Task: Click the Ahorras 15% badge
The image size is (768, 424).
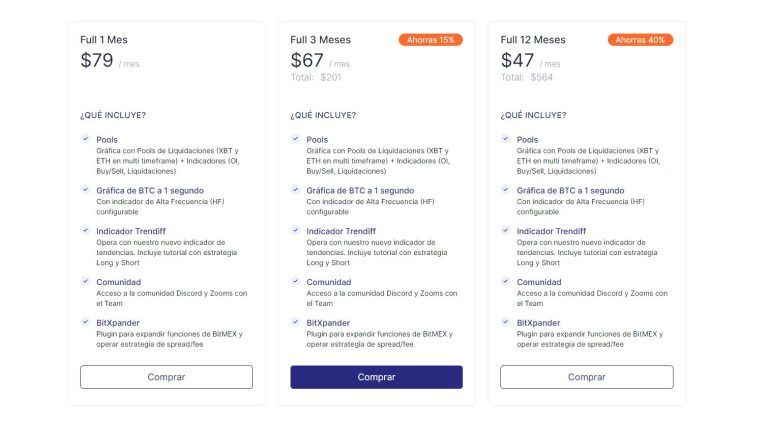Action: tap(431, 40)
